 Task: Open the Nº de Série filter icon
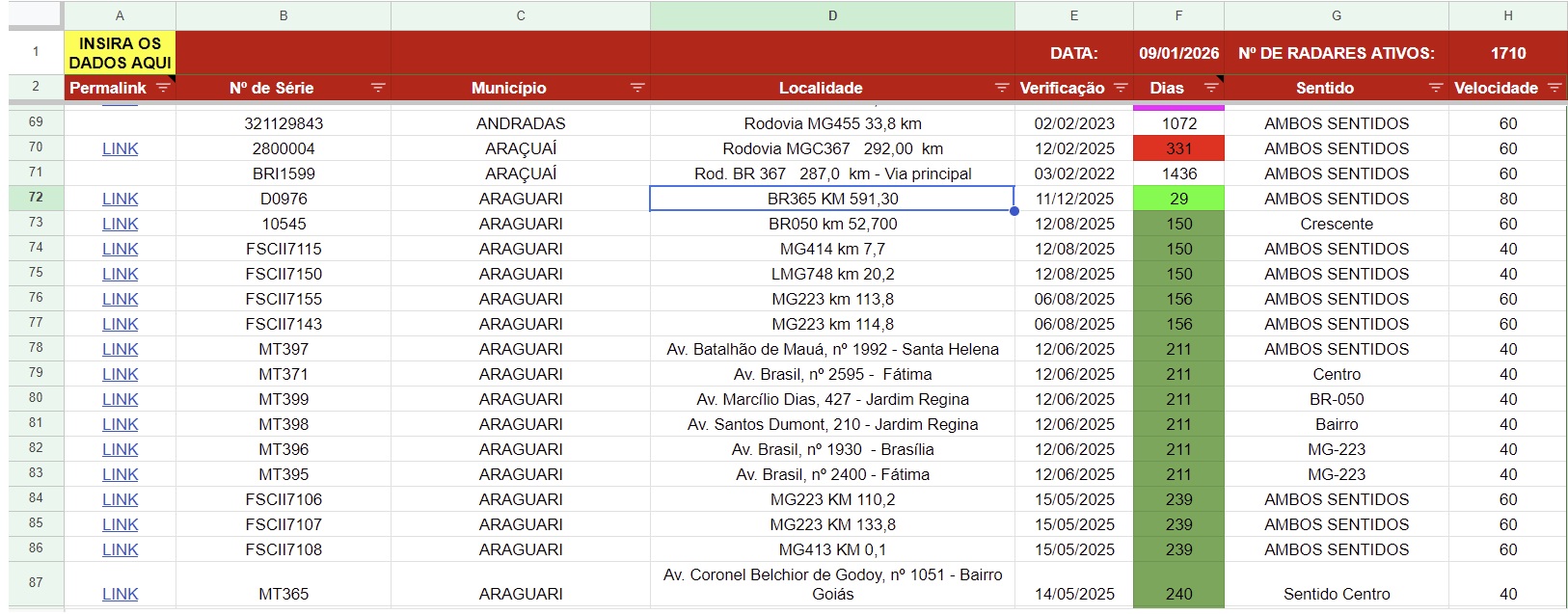[378, 88]
